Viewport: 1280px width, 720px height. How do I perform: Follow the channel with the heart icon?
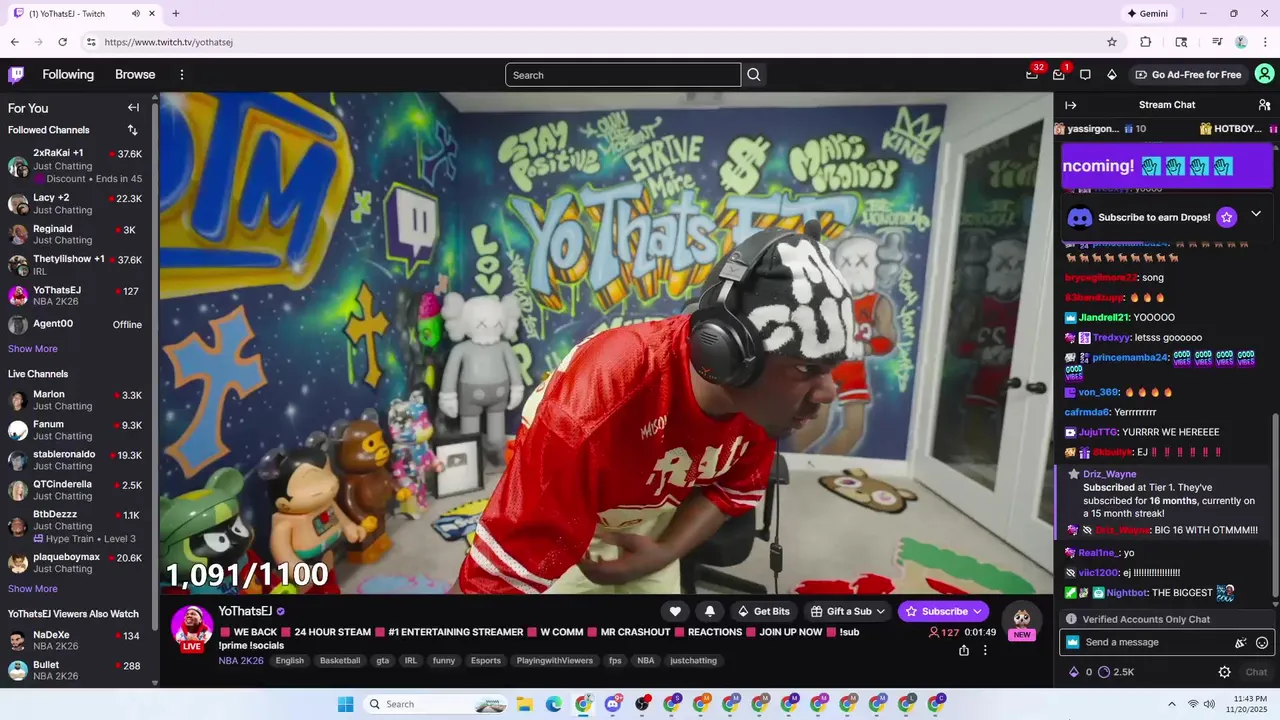[x=675, y=611]
